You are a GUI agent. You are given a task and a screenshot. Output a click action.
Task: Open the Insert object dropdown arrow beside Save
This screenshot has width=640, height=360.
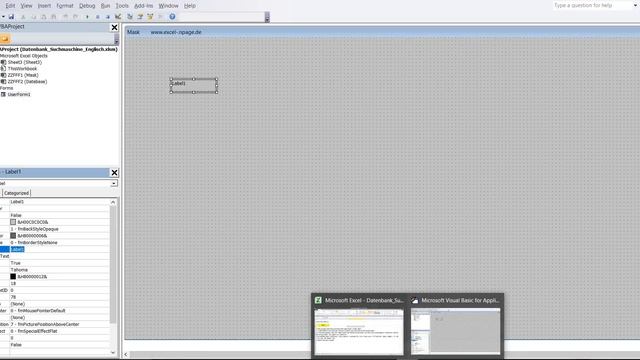3,17
